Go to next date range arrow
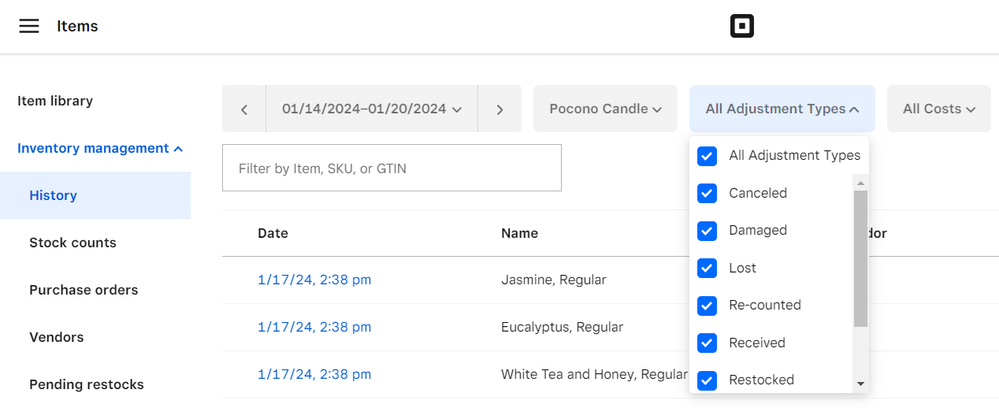This screenshot has height=415, width=999. (x=500, y=109)
